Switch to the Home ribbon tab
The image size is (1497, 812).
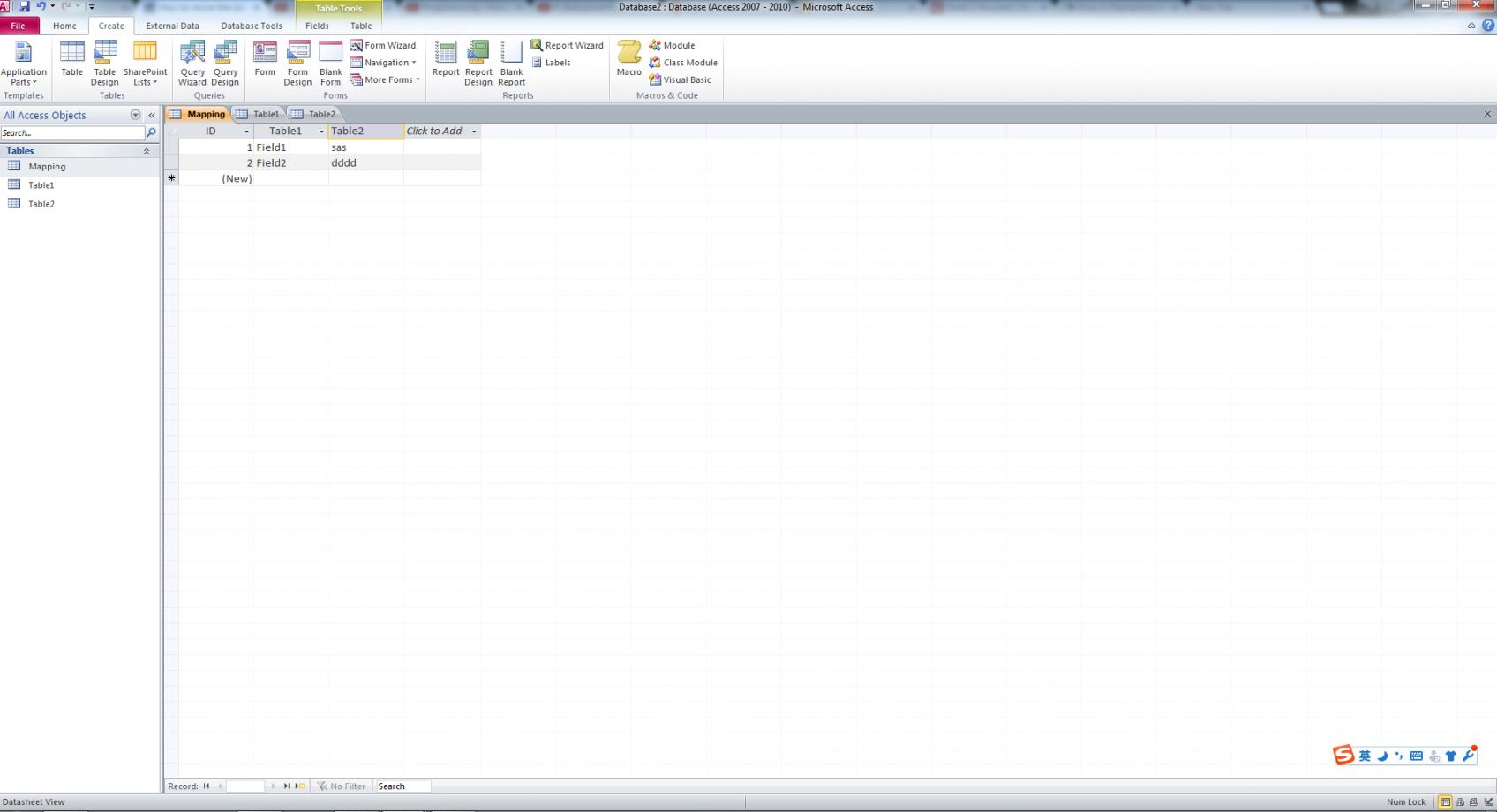64,26
